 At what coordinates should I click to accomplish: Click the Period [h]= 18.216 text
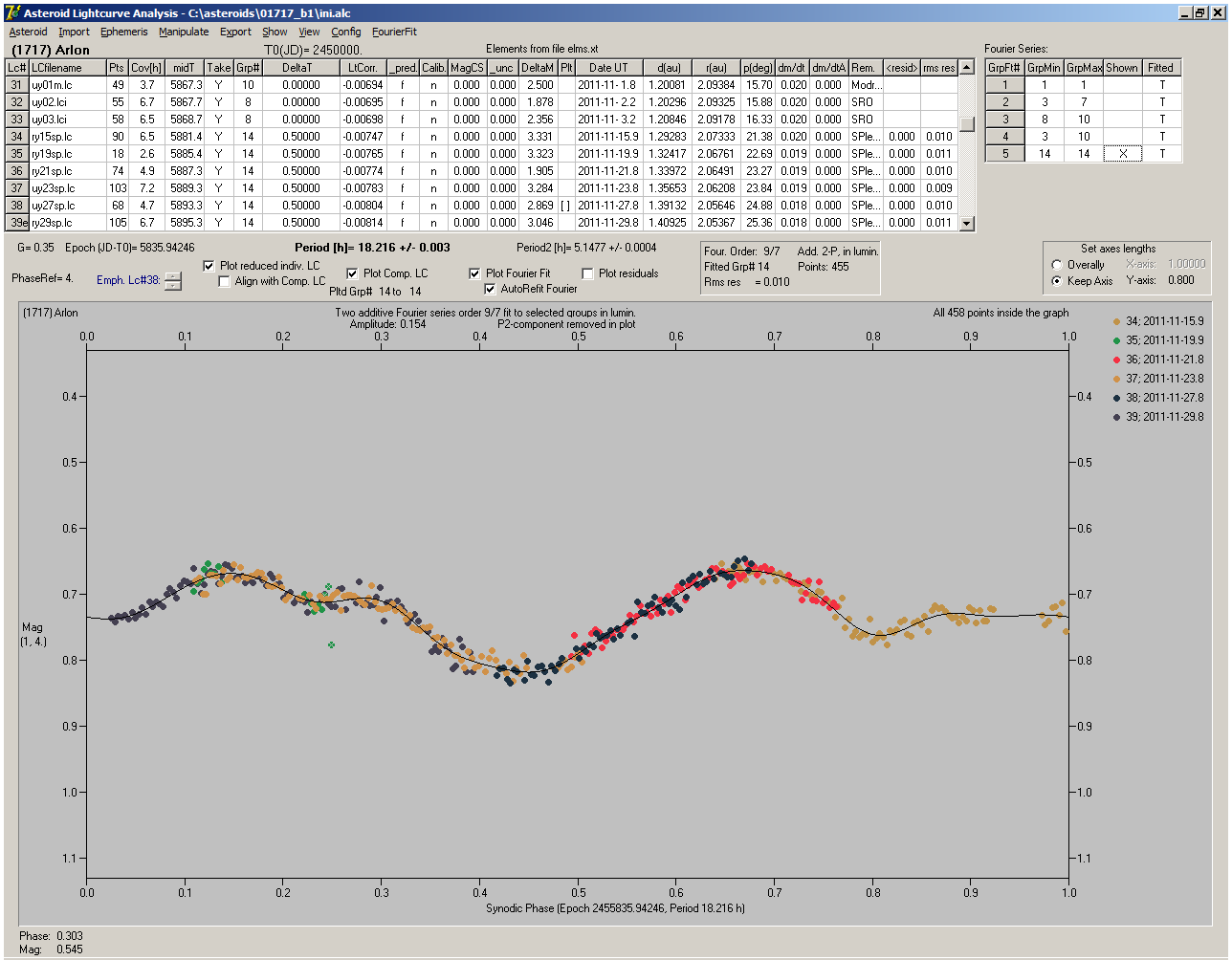[372, 248]
